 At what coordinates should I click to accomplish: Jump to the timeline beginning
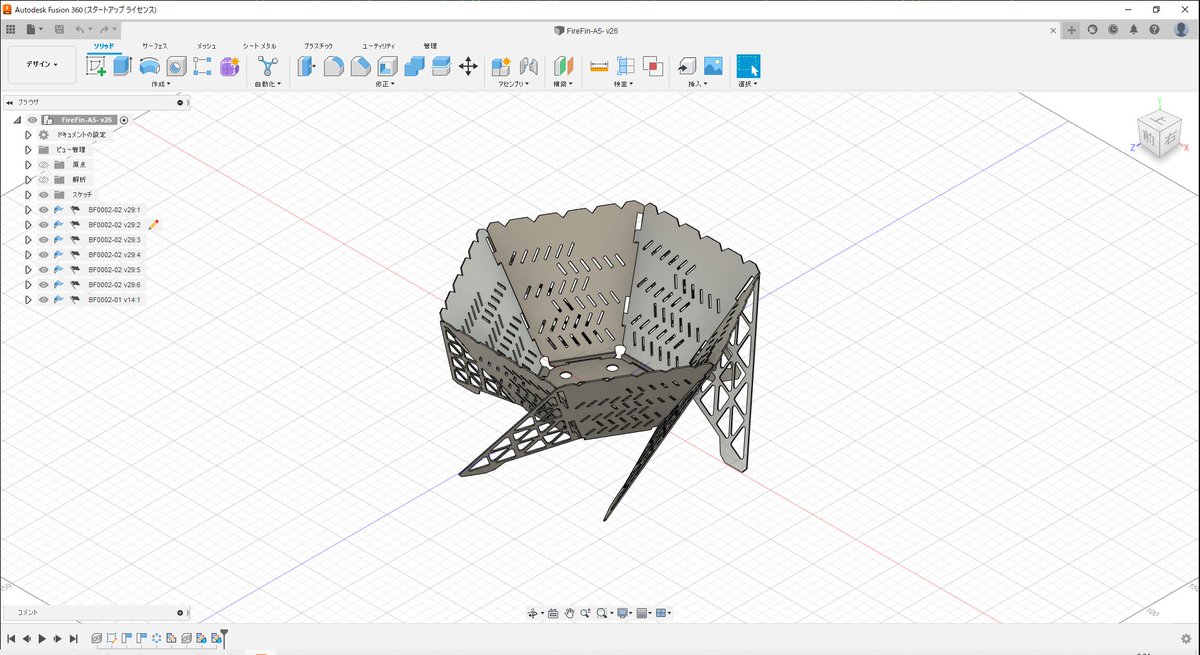11,638
